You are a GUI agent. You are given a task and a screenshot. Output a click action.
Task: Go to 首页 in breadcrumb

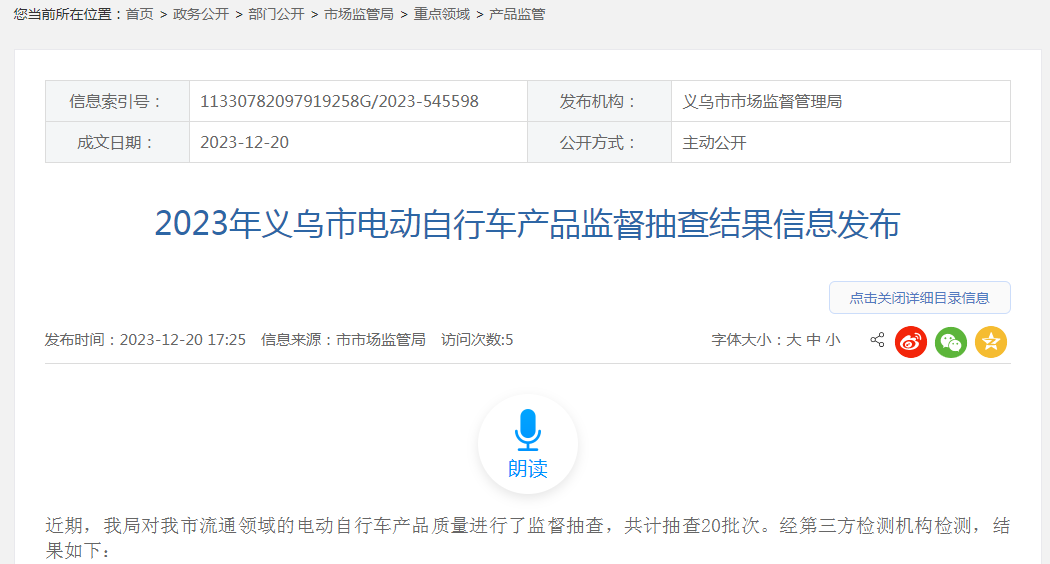(x=140, y=15)
